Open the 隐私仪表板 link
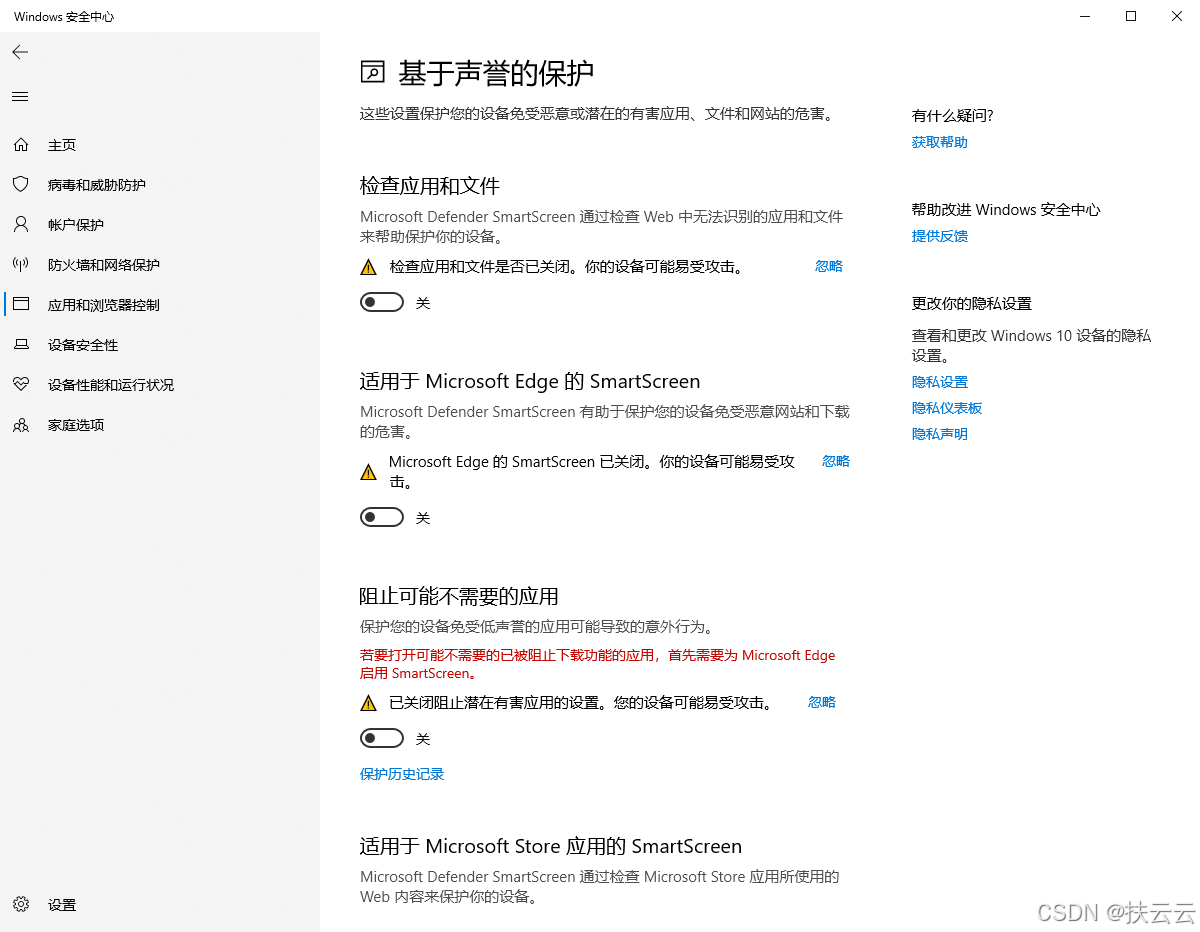 [947, 408]
